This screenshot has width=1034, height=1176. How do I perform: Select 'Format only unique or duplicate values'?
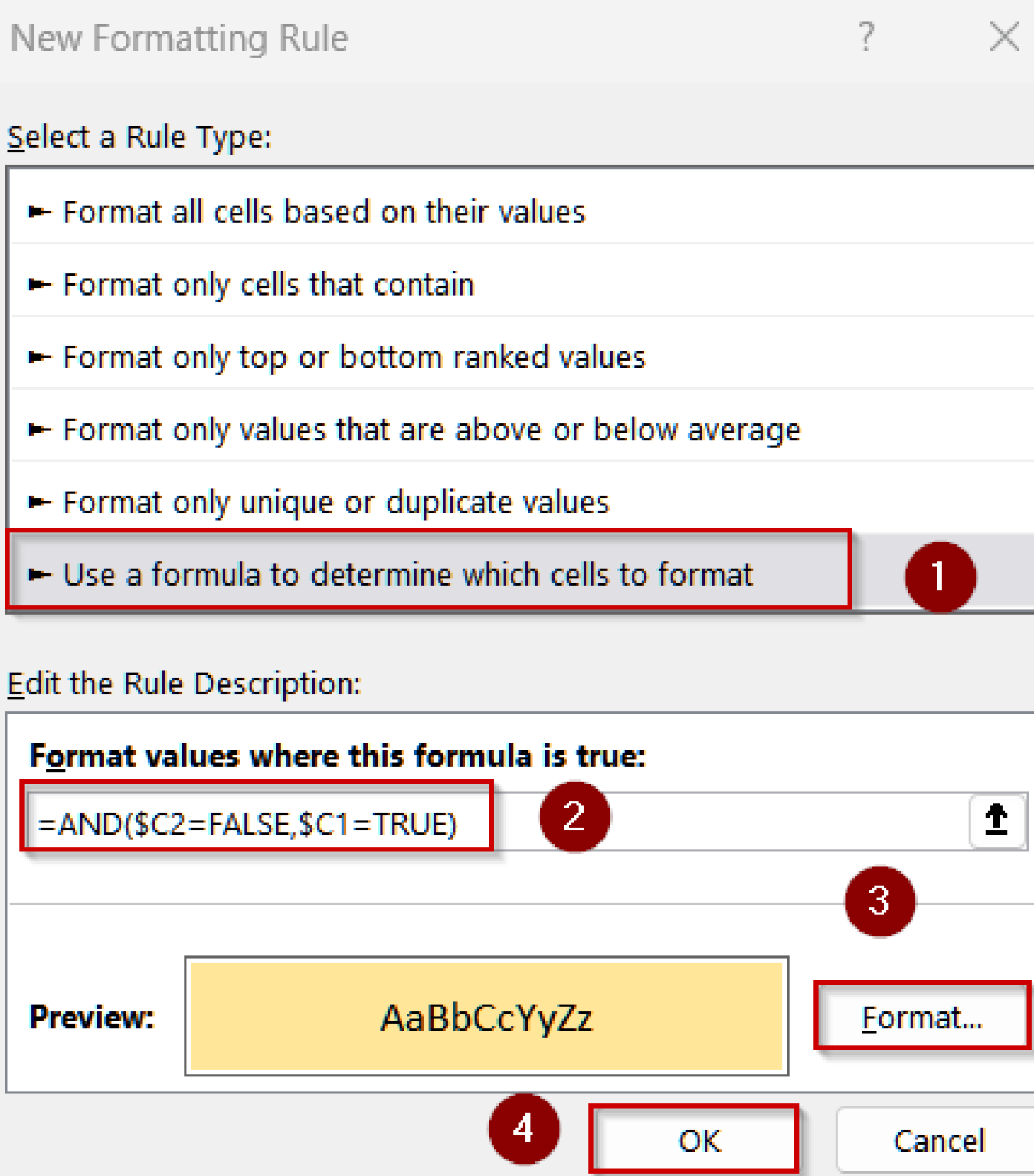pos(335,503)
